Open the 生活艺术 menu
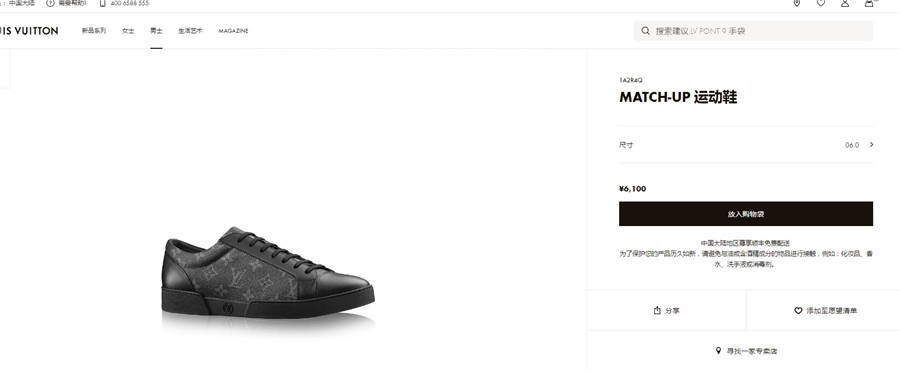This screenshot has height=371, width=900. click(190, 31)
